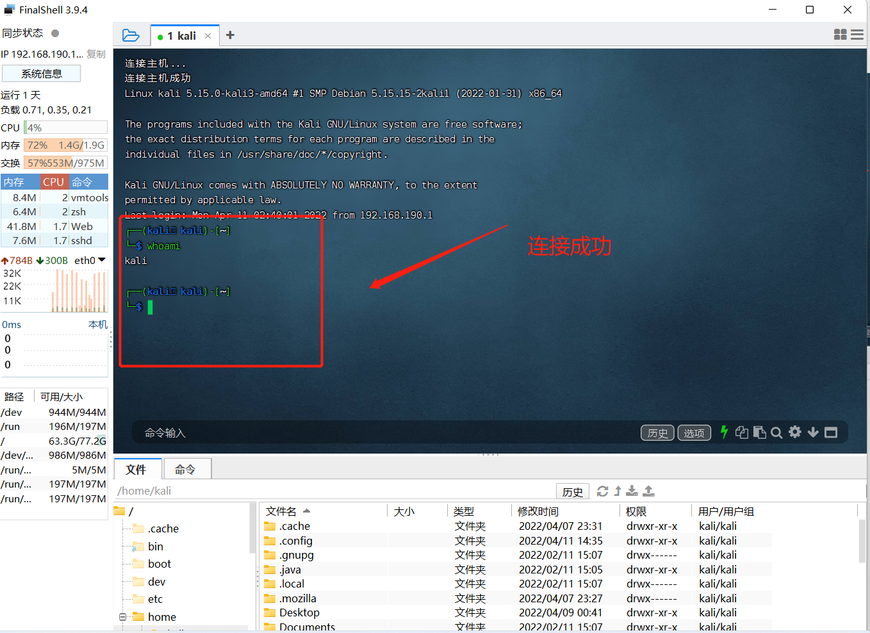Viewport: 870px width, 633px height.
Task: Go to the parent directory (up-arrow icon)
Action: pyautogui.click(x=618, y=491)
